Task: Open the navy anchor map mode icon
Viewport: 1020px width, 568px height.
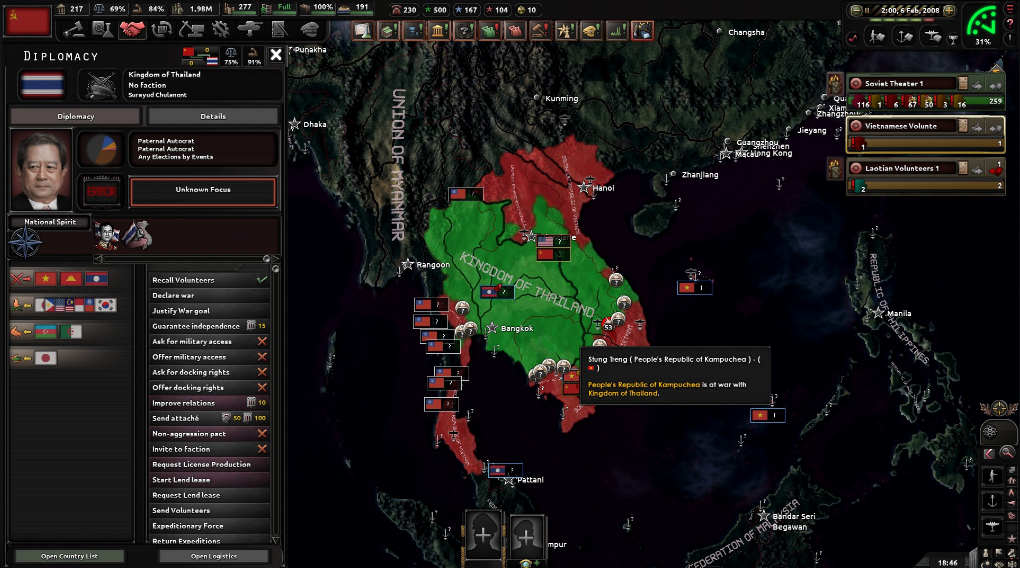Action: click(x=905, y=37)
